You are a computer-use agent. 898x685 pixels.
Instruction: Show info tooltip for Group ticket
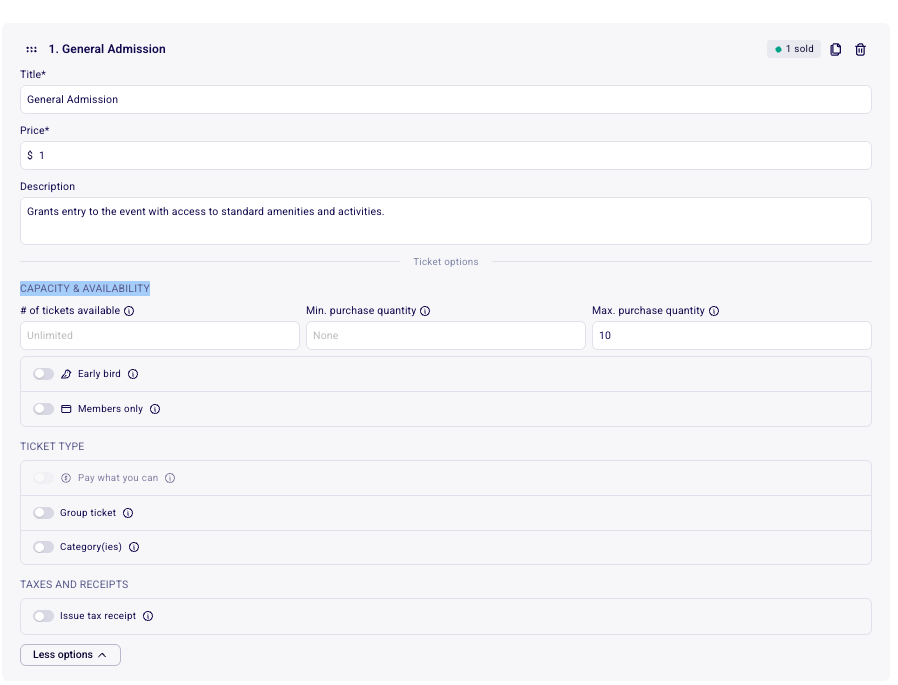(128, 513)
